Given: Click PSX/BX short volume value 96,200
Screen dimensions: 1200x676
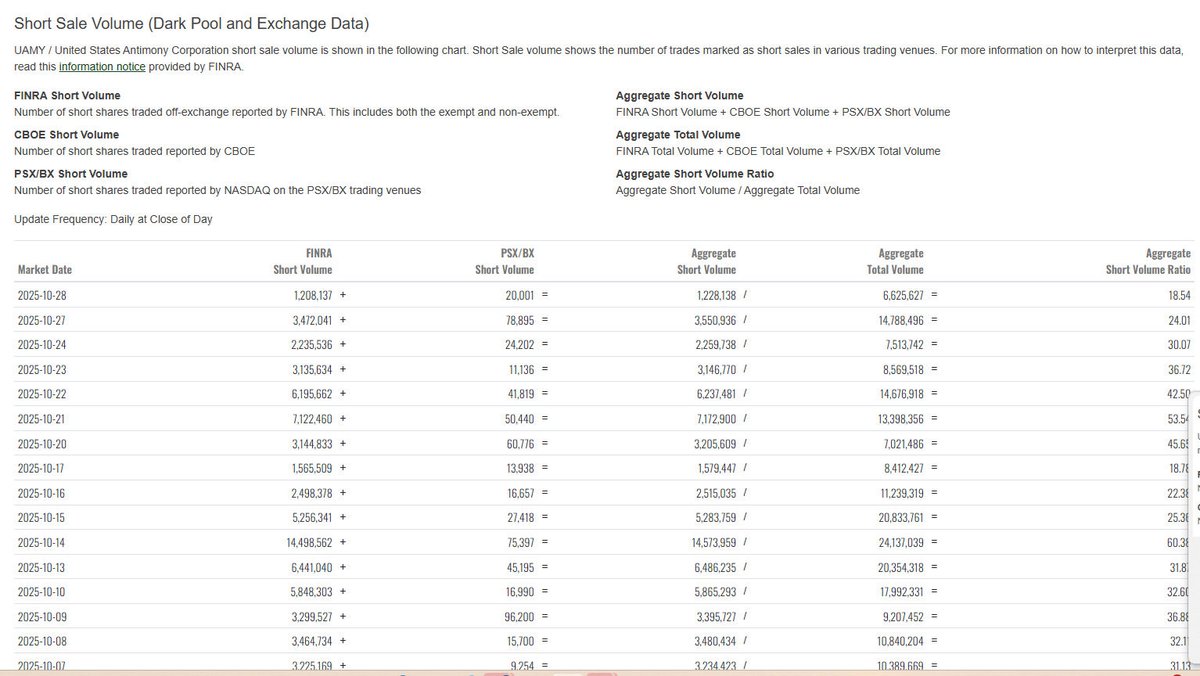Looking at the screenshot, I should (x=521, y=617).
